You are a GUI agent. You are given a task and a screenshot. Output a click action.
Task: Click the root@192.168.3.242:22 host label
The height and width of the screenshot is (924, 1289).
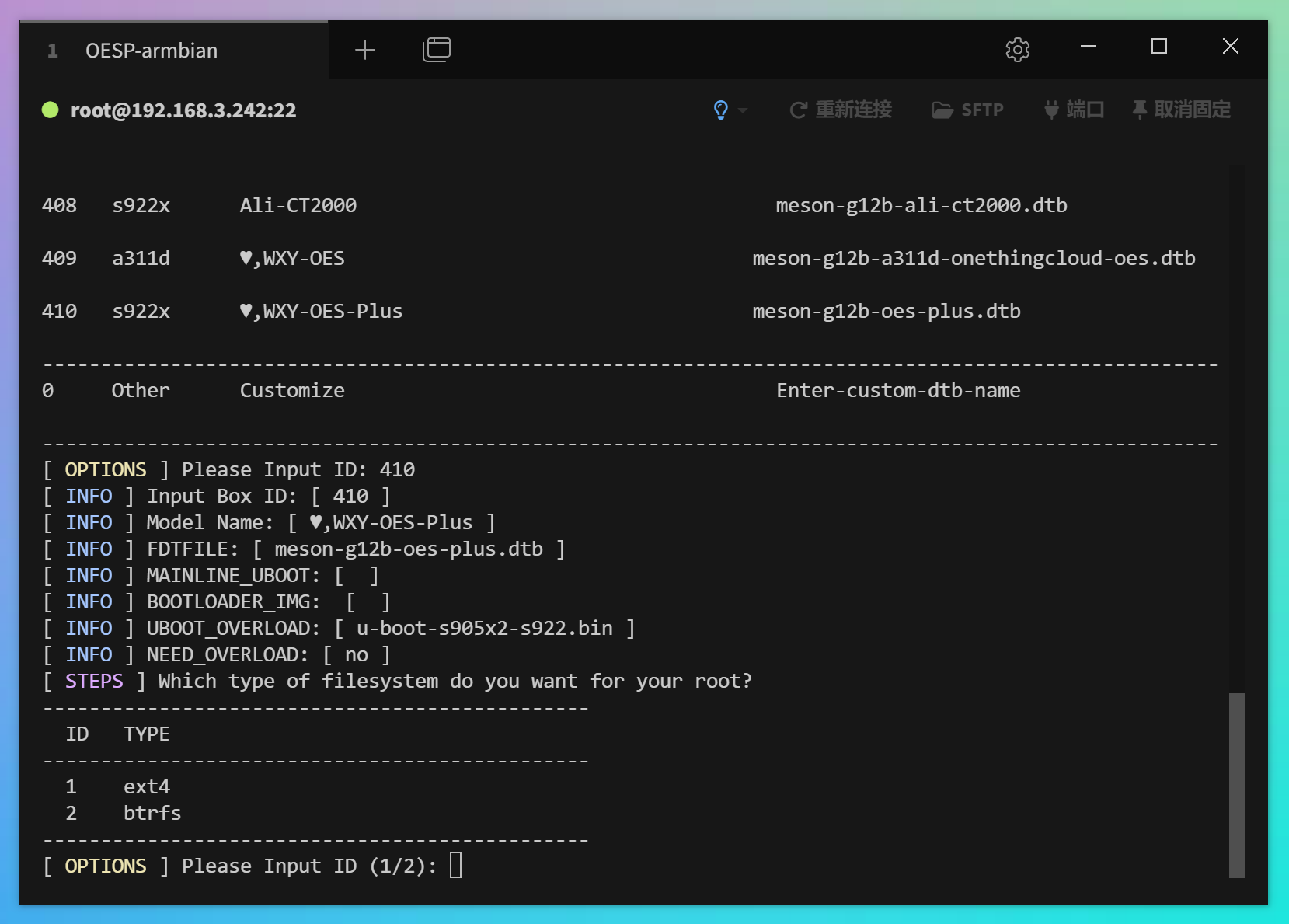183,110
